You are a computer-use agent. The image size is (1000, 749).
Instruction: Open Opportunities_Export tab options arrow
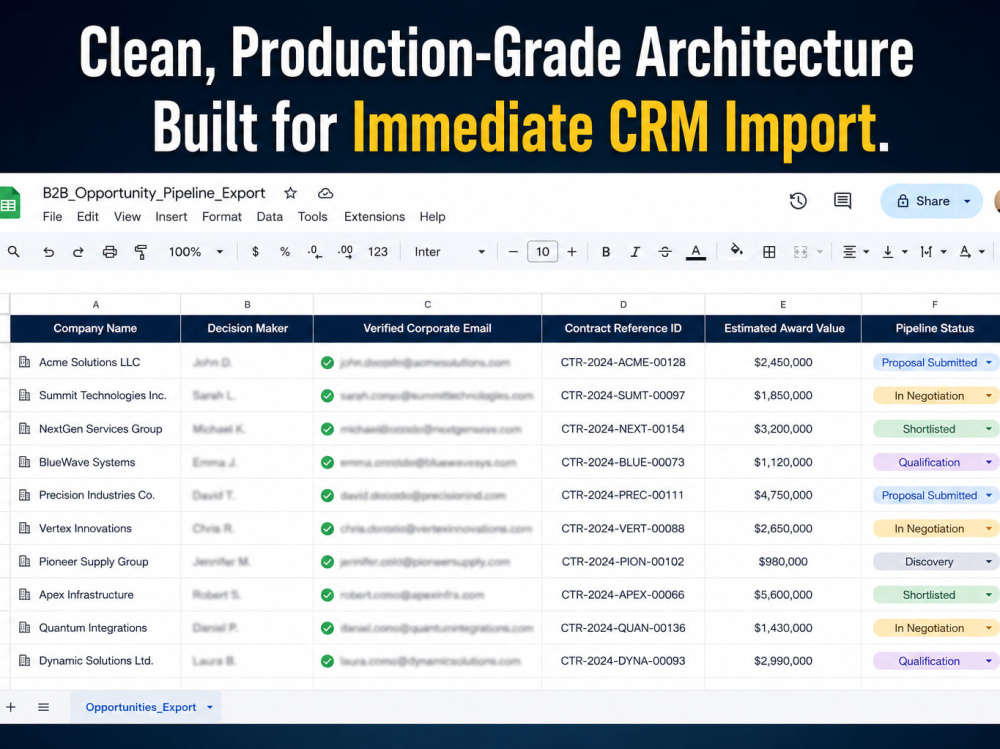[210, 707]
